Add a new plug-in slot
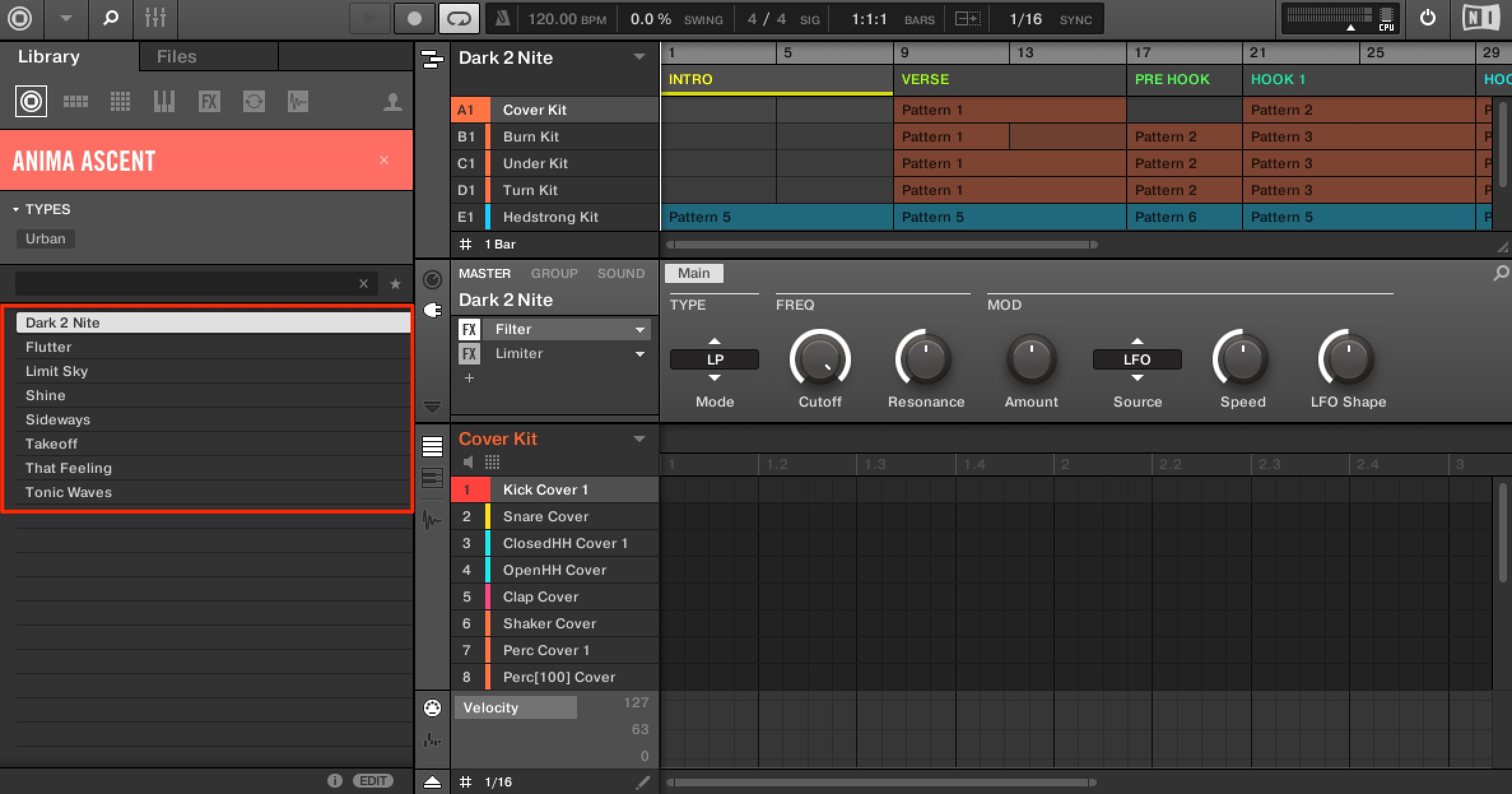 469,378
